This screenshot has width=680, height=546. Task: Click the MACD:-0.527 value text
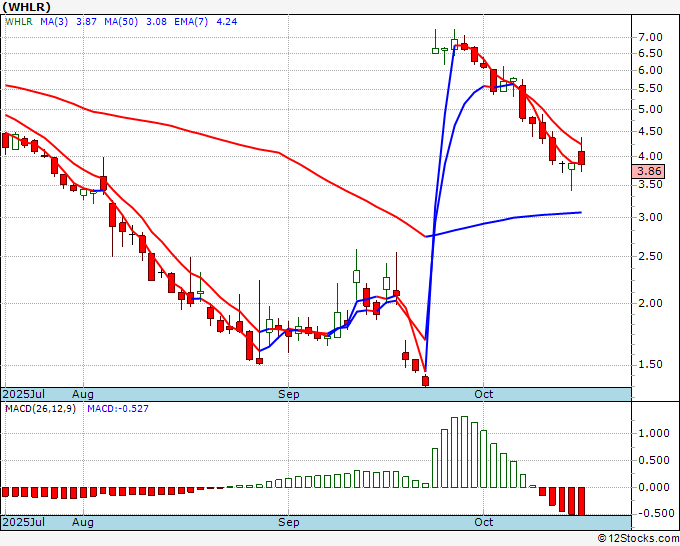(x=118, y=409)
